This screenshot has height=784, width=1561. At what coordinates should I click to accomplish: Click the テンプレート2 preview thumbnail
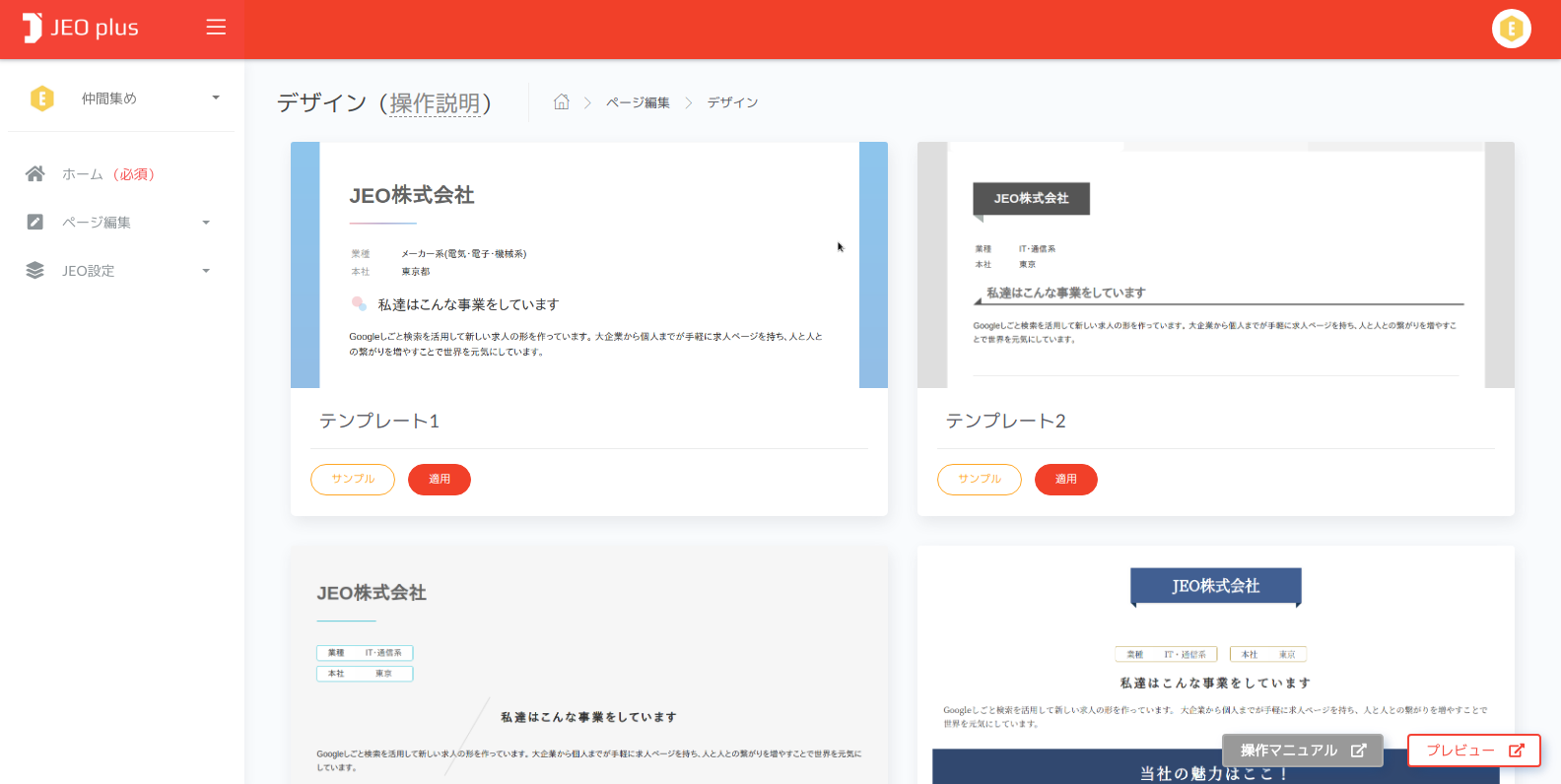[x=1215, y=265]
